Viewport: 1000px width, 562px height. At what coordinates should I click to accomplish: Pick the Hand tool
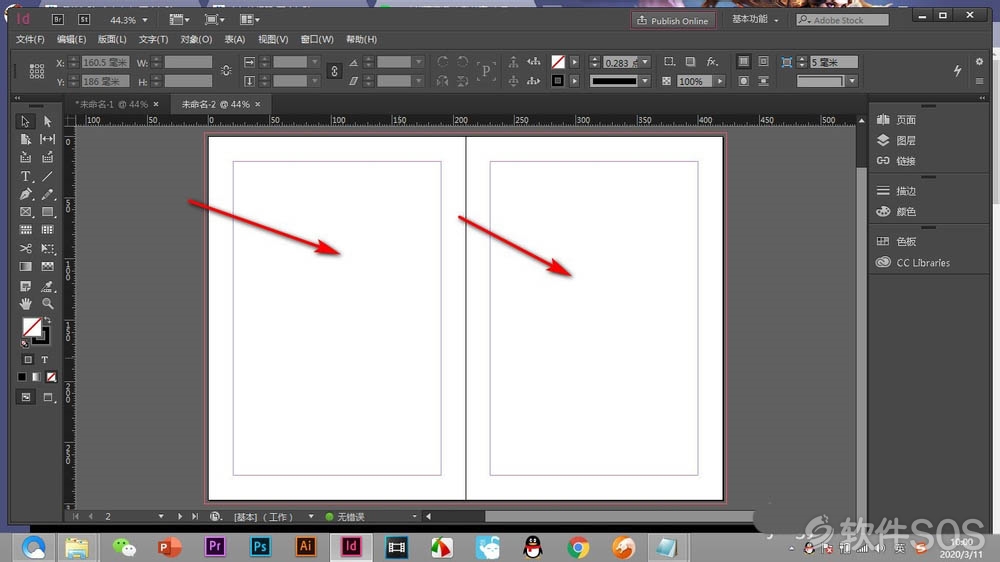[x=26, y=304]
